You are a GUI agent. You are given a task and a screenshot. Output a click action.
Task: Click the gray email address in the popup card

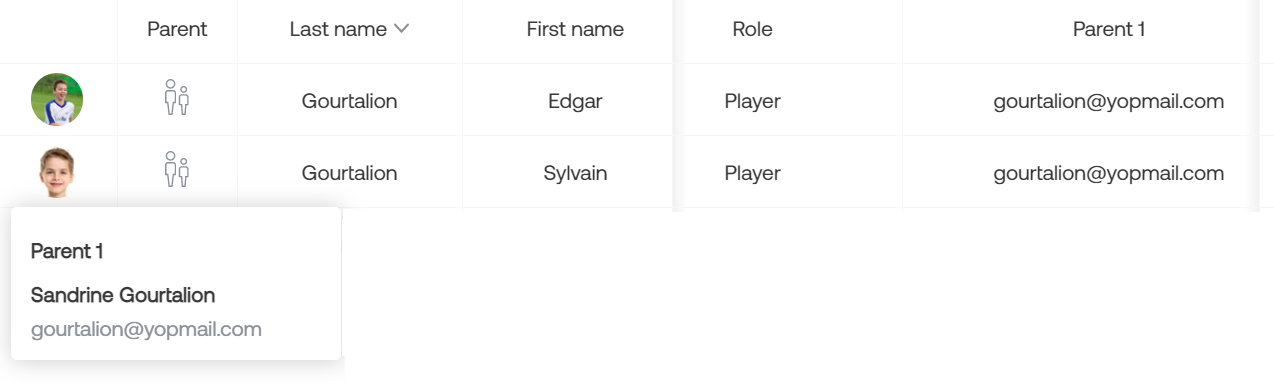click(146, 329)
